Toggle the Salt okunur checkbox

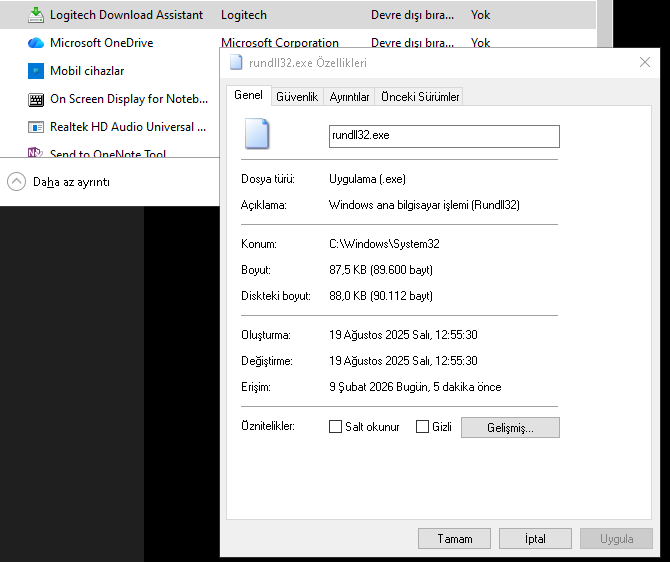point(335,427)
